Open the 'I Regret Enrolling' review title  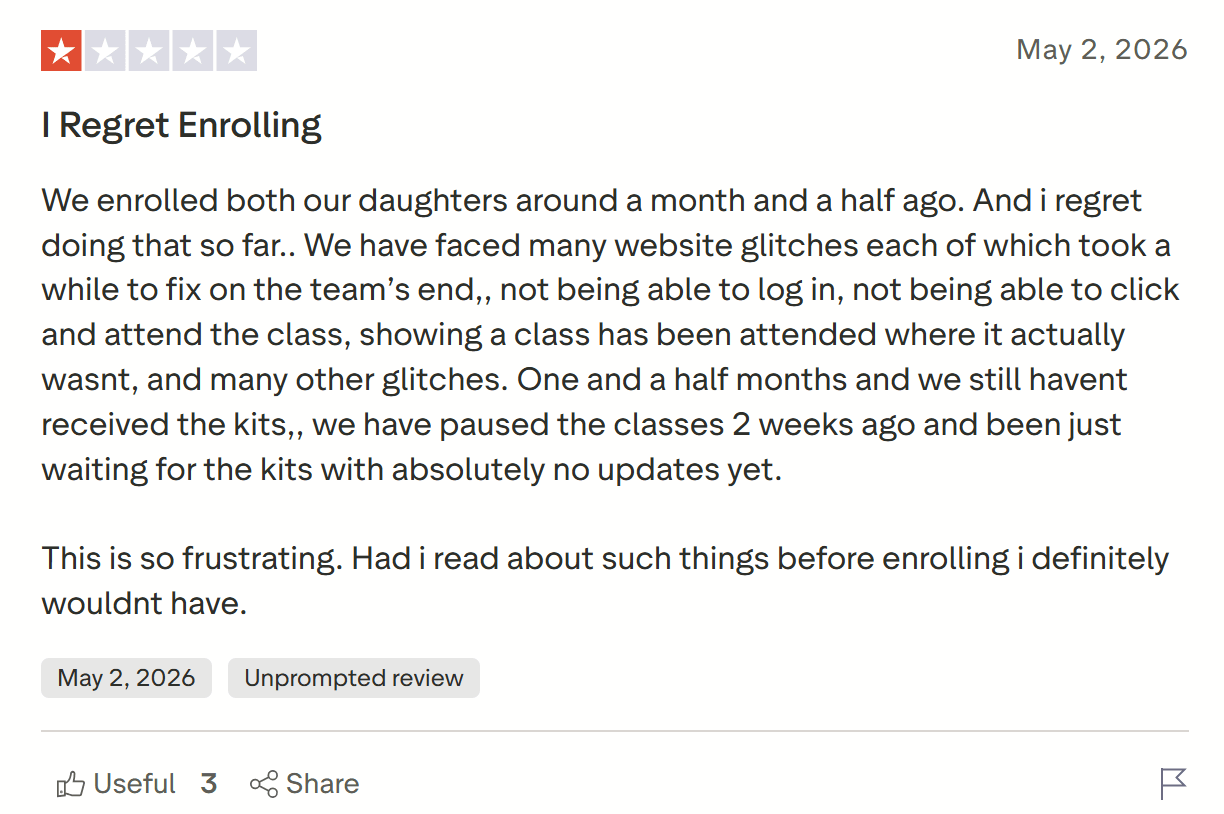181,126
